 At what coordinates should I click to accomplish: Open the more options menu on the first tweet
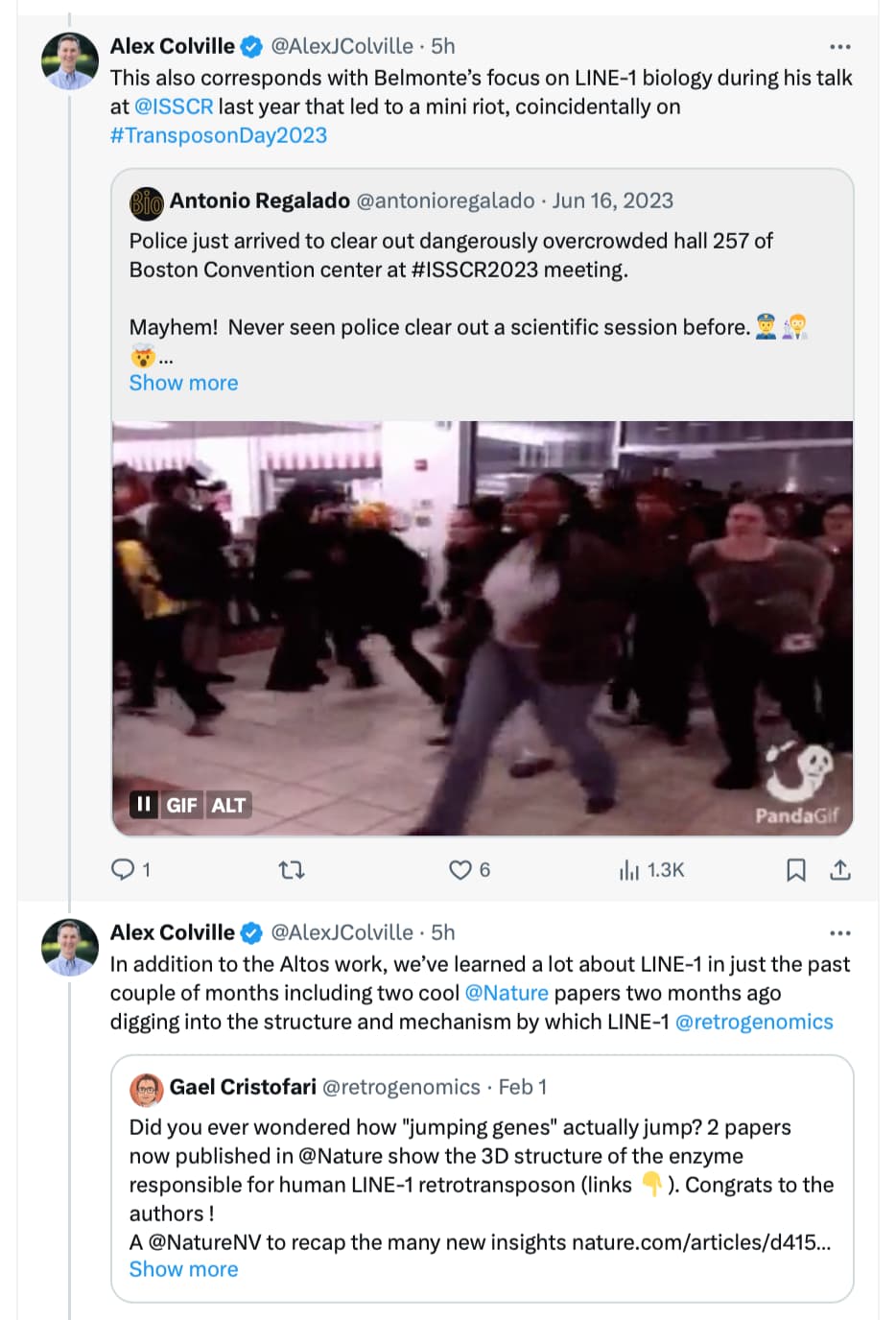tap(840, 46)
